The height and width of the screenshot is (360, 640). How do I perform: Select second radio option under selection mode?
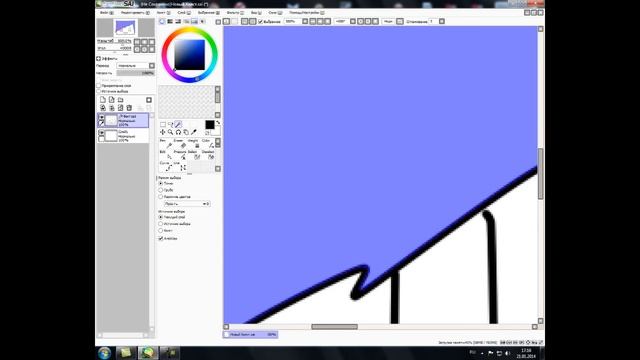pyautogui.click(x=160, y=190)
